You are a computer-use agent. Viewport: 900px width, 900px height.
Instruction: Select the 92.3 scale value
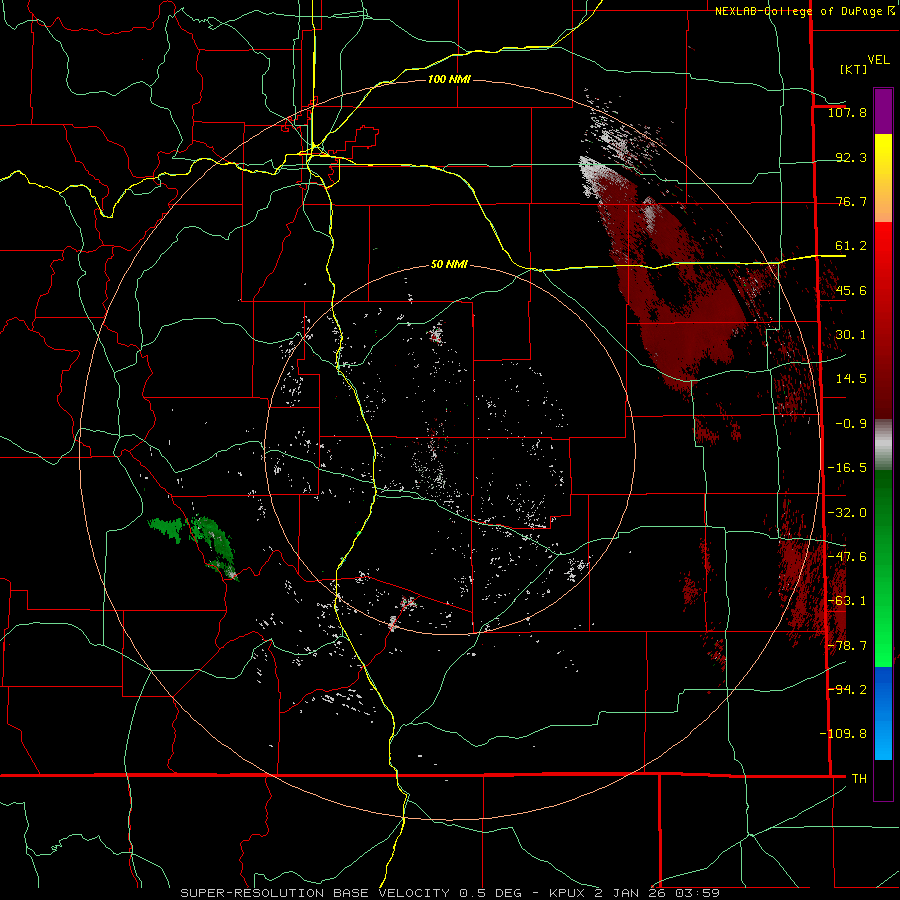pos(851,157)
